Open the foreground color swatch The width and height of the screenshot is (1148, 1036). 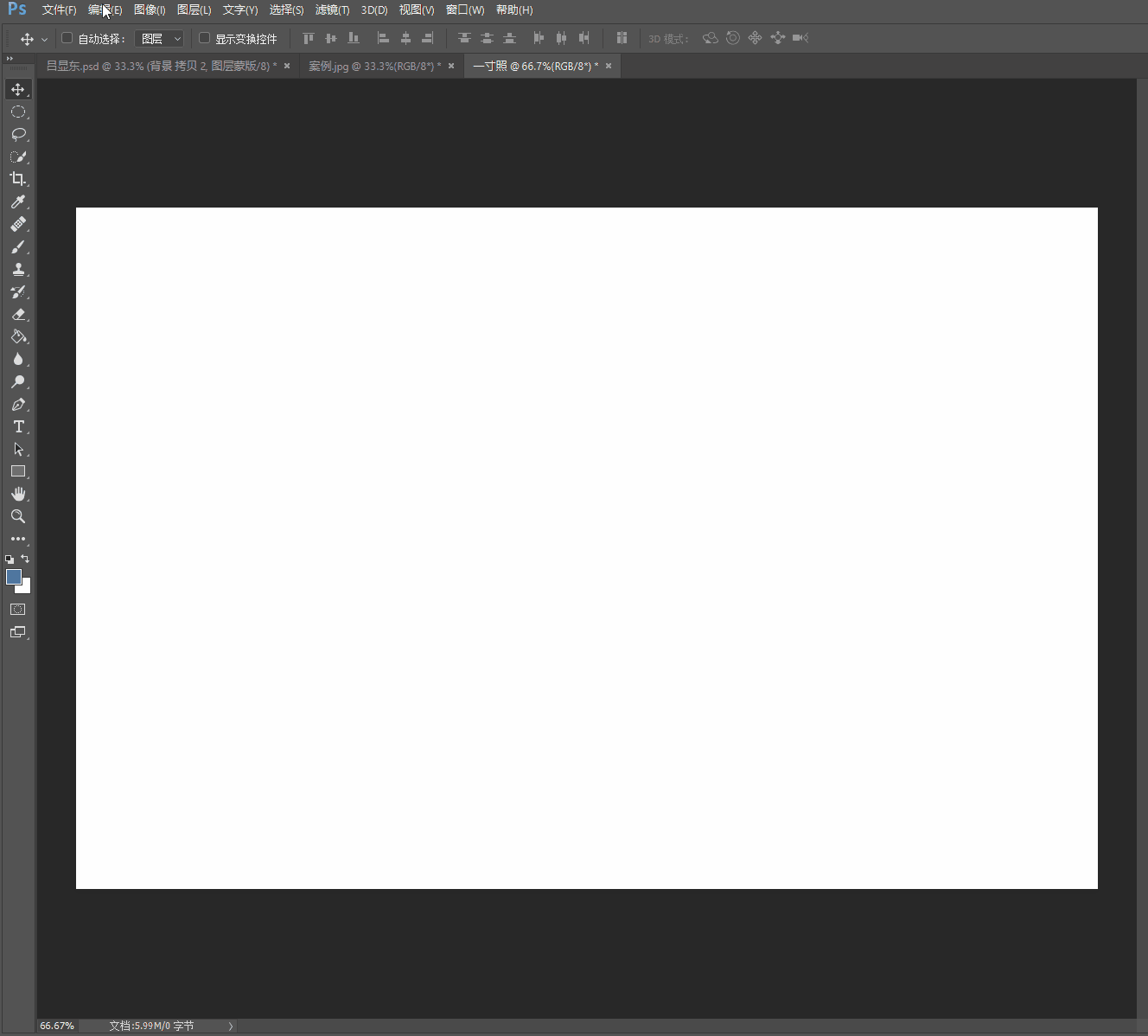pyautogui.click(x=13, y=577)
